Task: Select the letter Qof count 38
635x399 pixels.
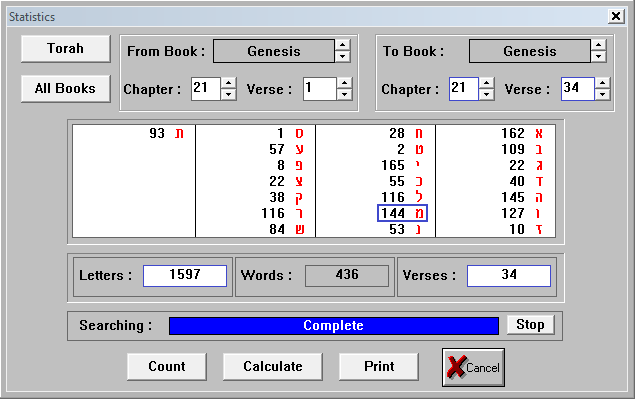Action: tap(286, 197)
